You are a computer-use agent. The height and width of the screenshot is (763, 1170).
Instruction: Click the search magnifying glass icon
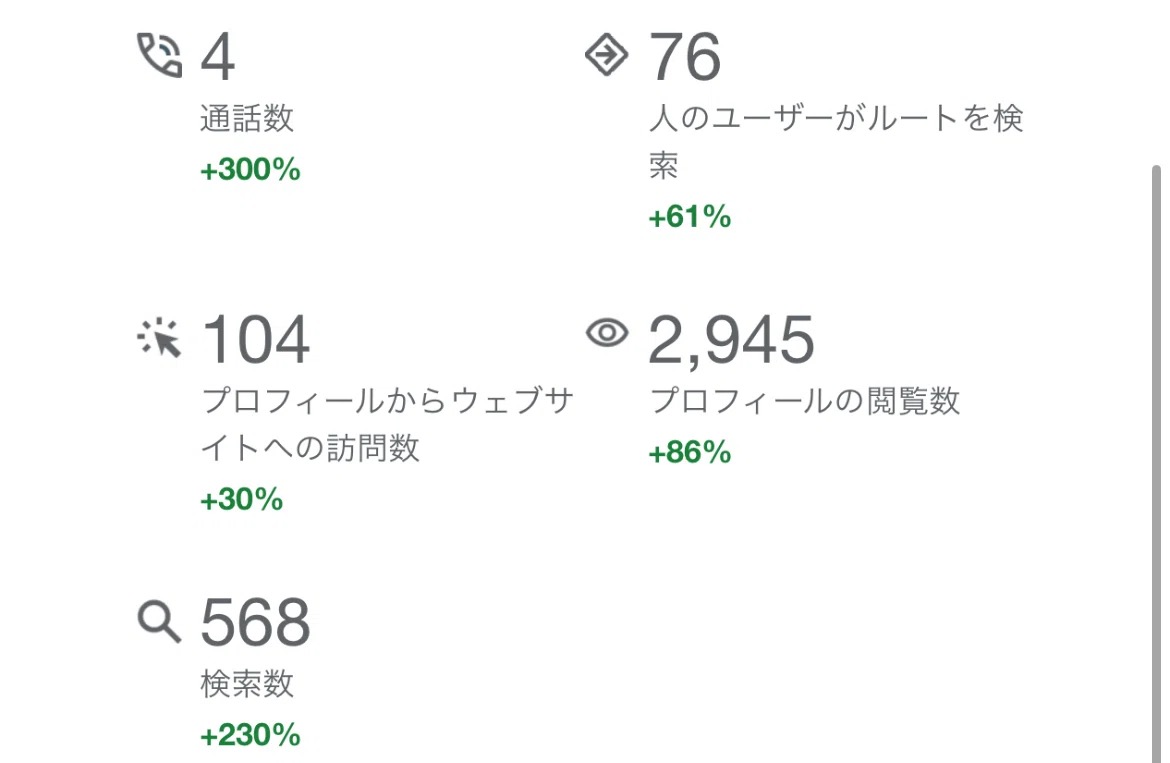(159, 622)
